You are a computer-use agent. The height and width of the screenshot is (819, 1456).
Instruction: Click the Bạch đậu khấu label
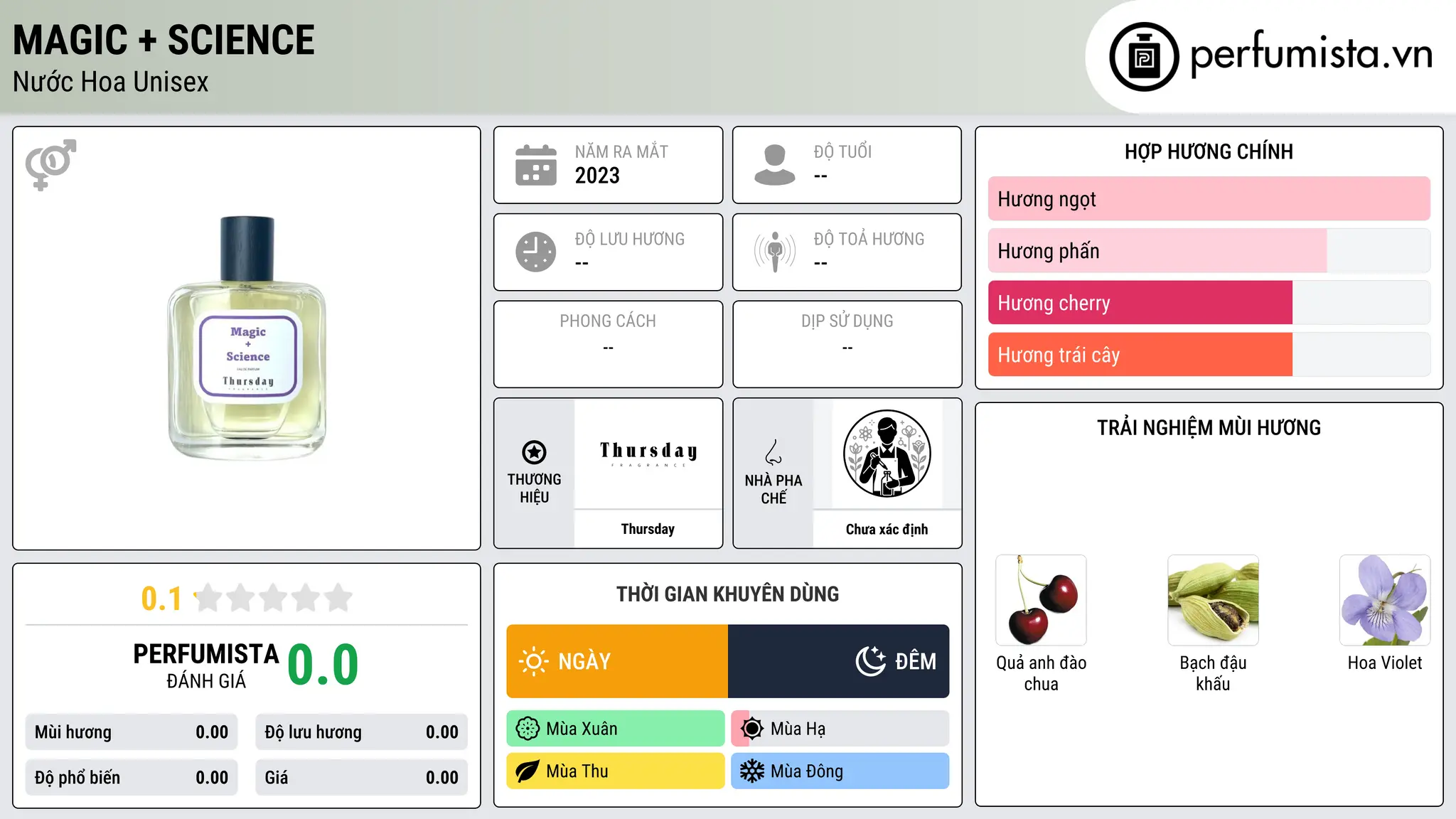click(x=1213, y=673)
